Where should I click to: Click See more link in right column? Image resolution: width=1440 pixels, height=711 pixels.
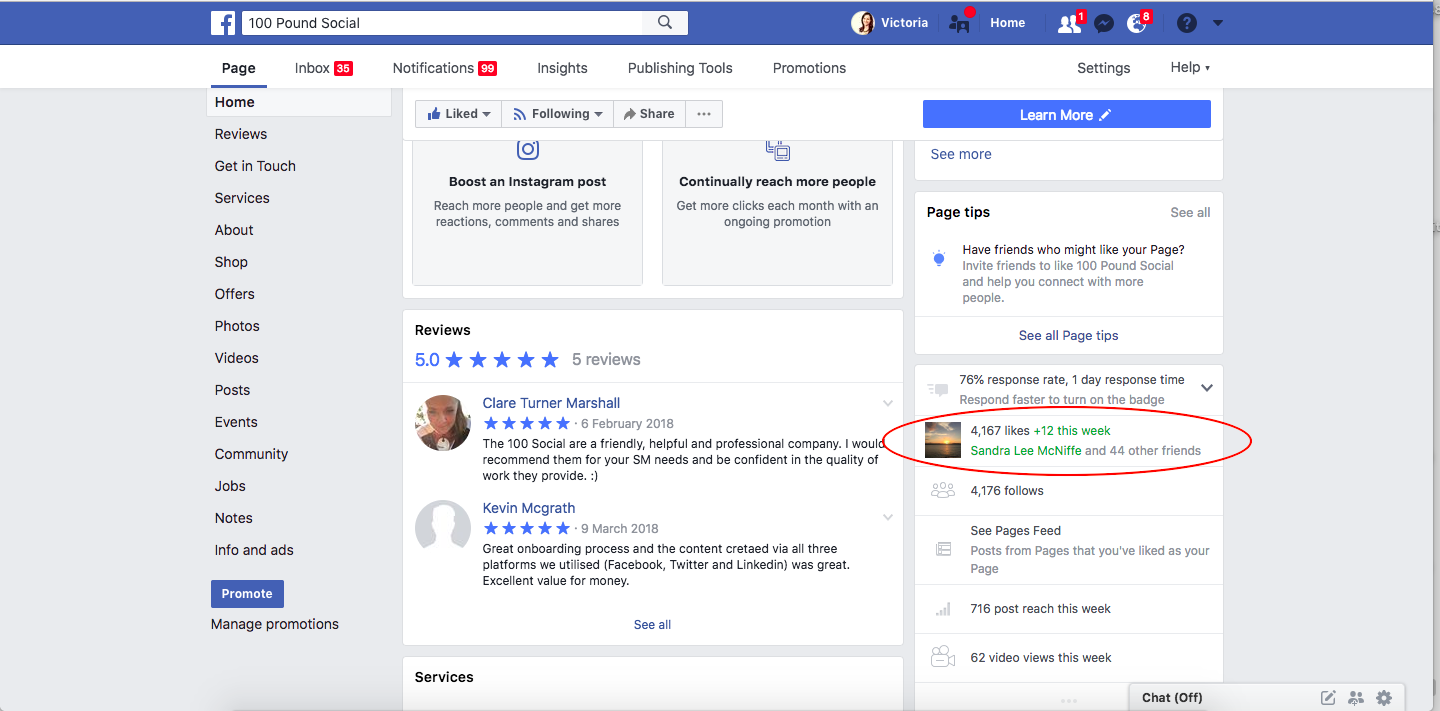click(961, 154)
